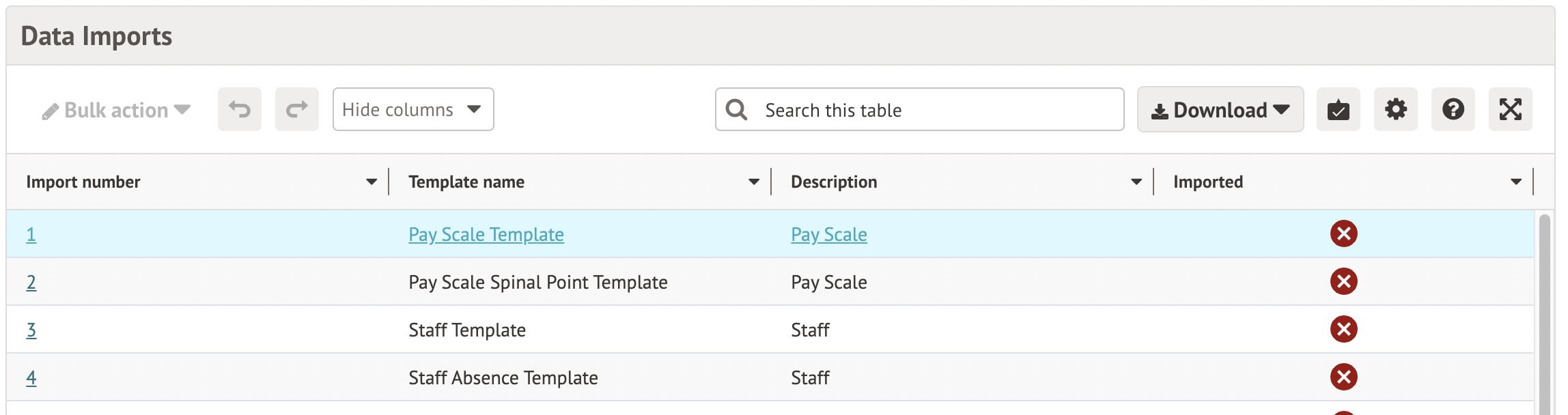Expand the Bulk action menu
Image resolution: width=1568 pixels, height=415 pixels.
coord(116,110)
